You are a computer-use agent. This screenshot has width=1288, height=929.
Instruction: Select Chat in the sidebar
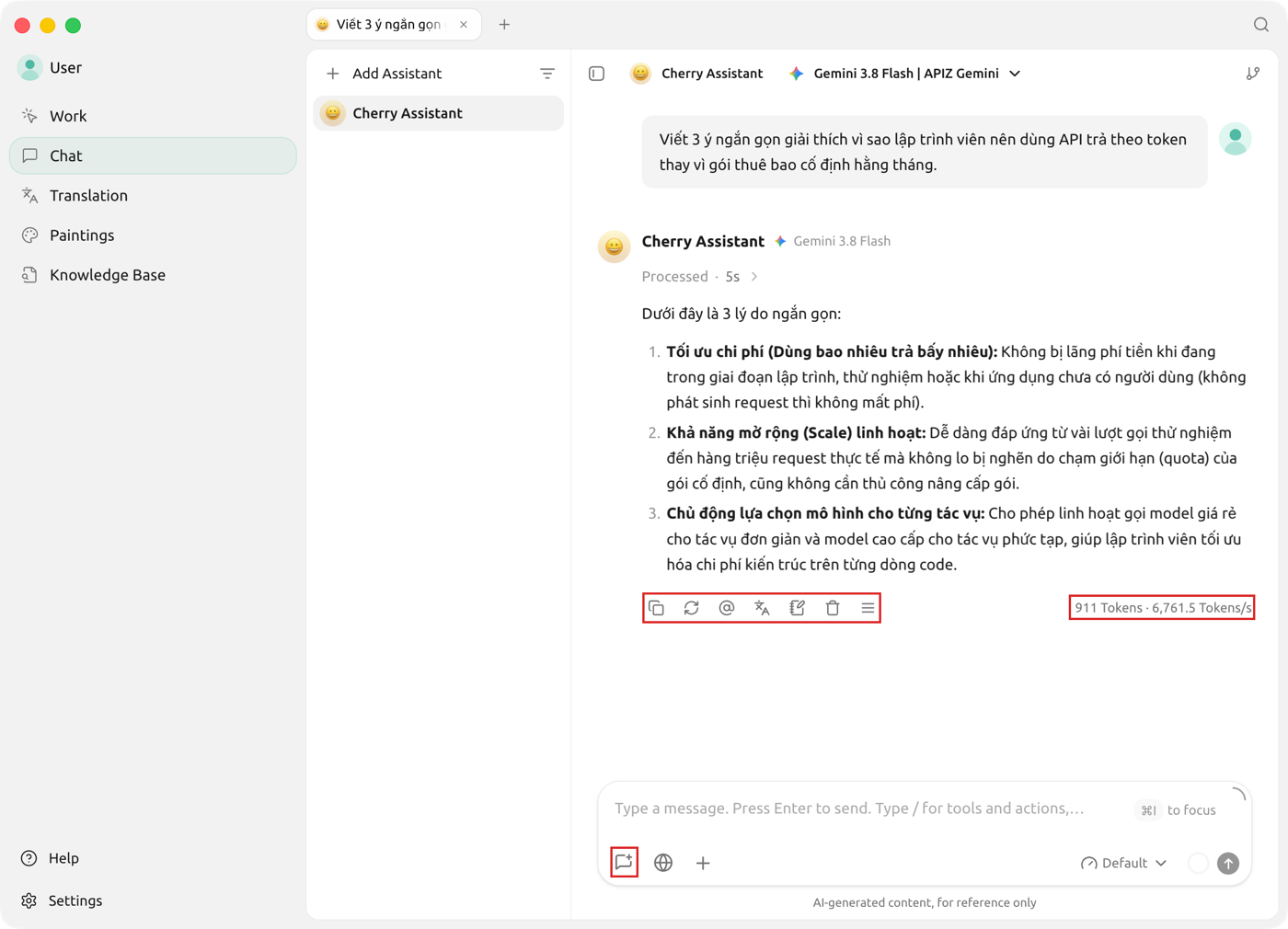153,155
